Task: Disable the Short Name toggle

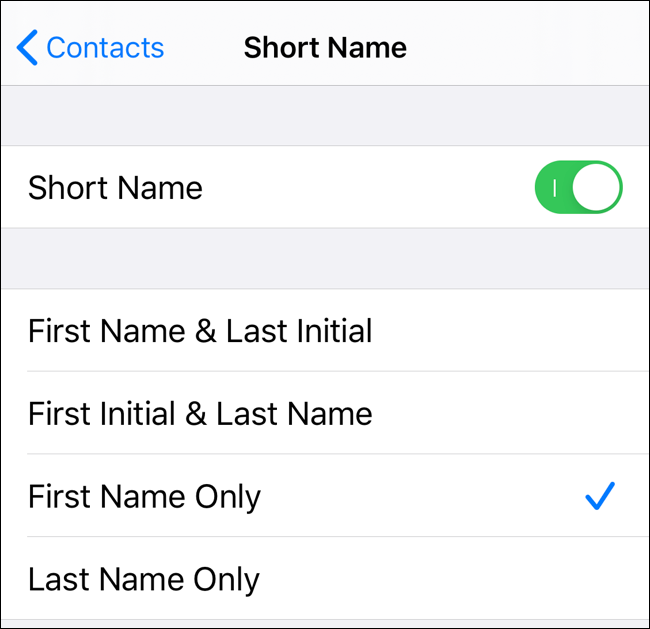Action: [578, 187]
